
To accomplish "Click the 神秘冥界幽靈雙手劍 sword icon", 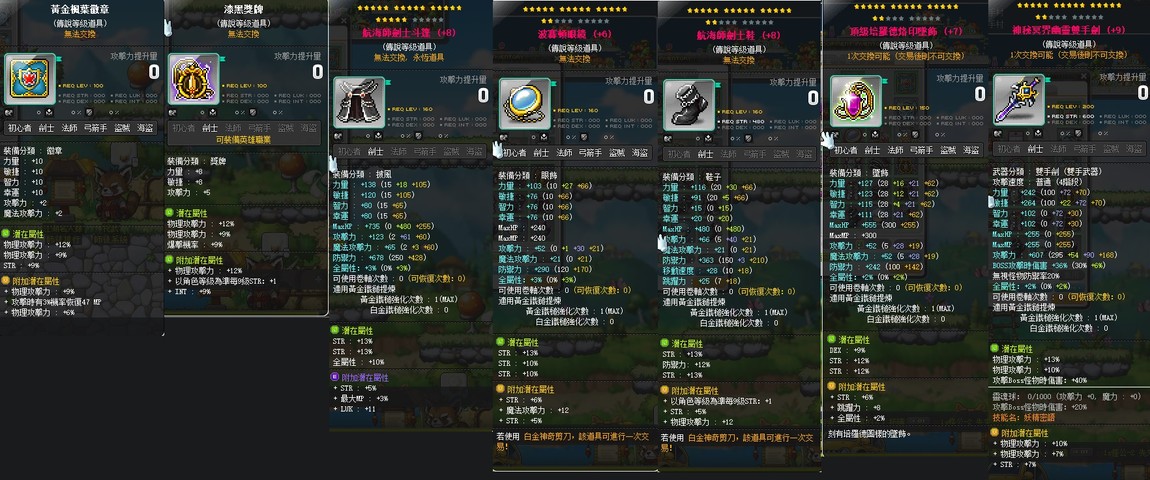I will click(x=1019, y=99).
